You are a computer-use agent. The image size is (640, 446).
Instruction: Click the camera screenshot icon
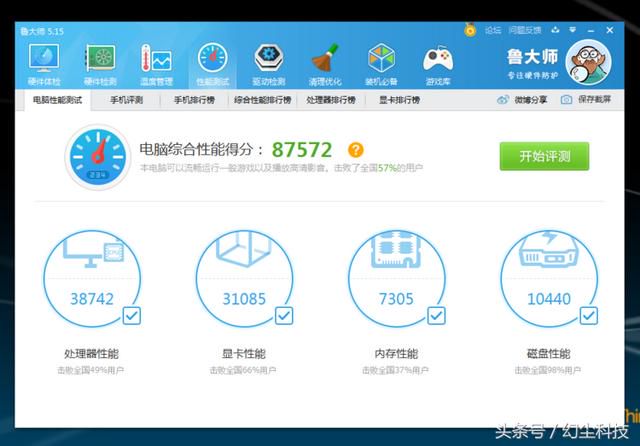coord(566,100)
